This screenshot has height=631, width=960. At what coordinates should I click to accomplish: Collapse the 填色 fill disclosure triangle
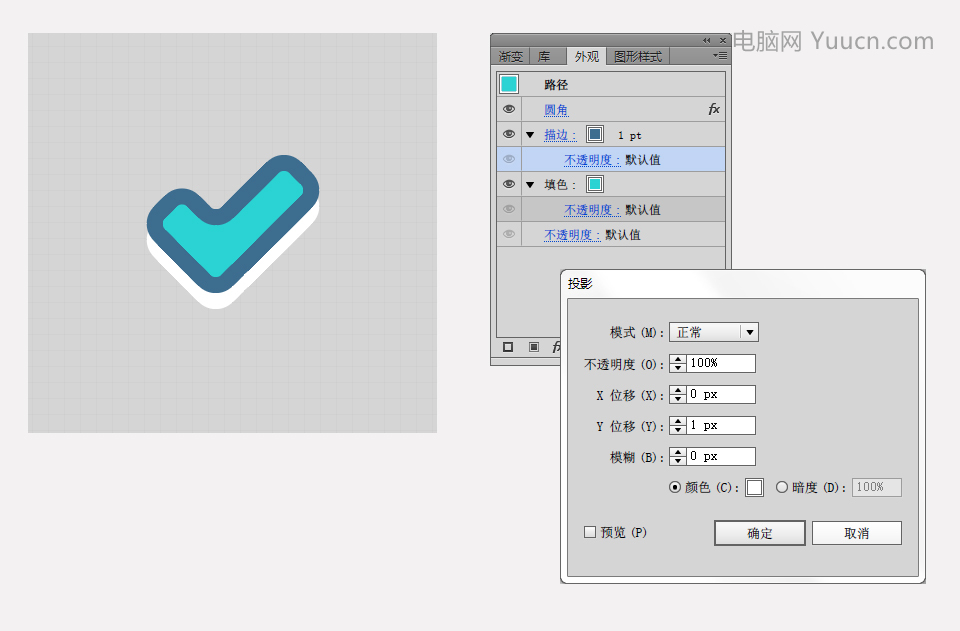(530, 185)
